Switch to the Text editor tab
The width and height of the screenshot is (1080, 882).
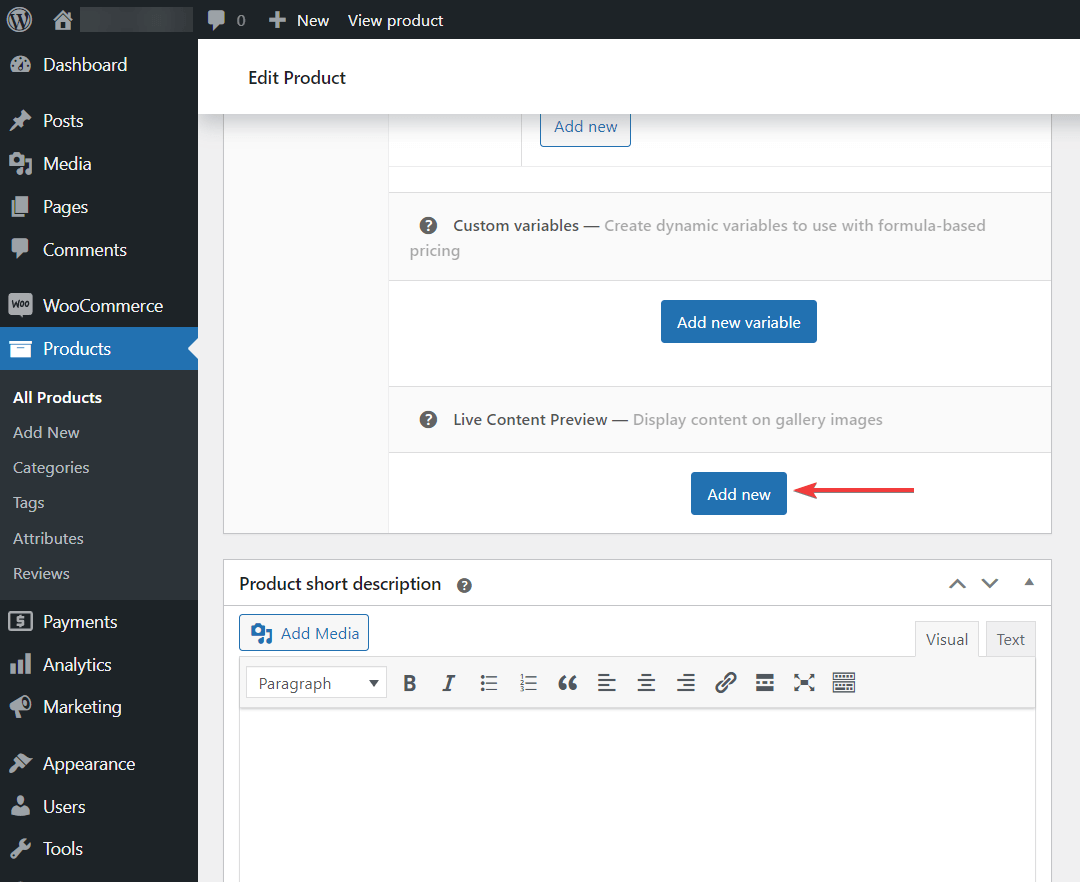[x=1010, y=640]
